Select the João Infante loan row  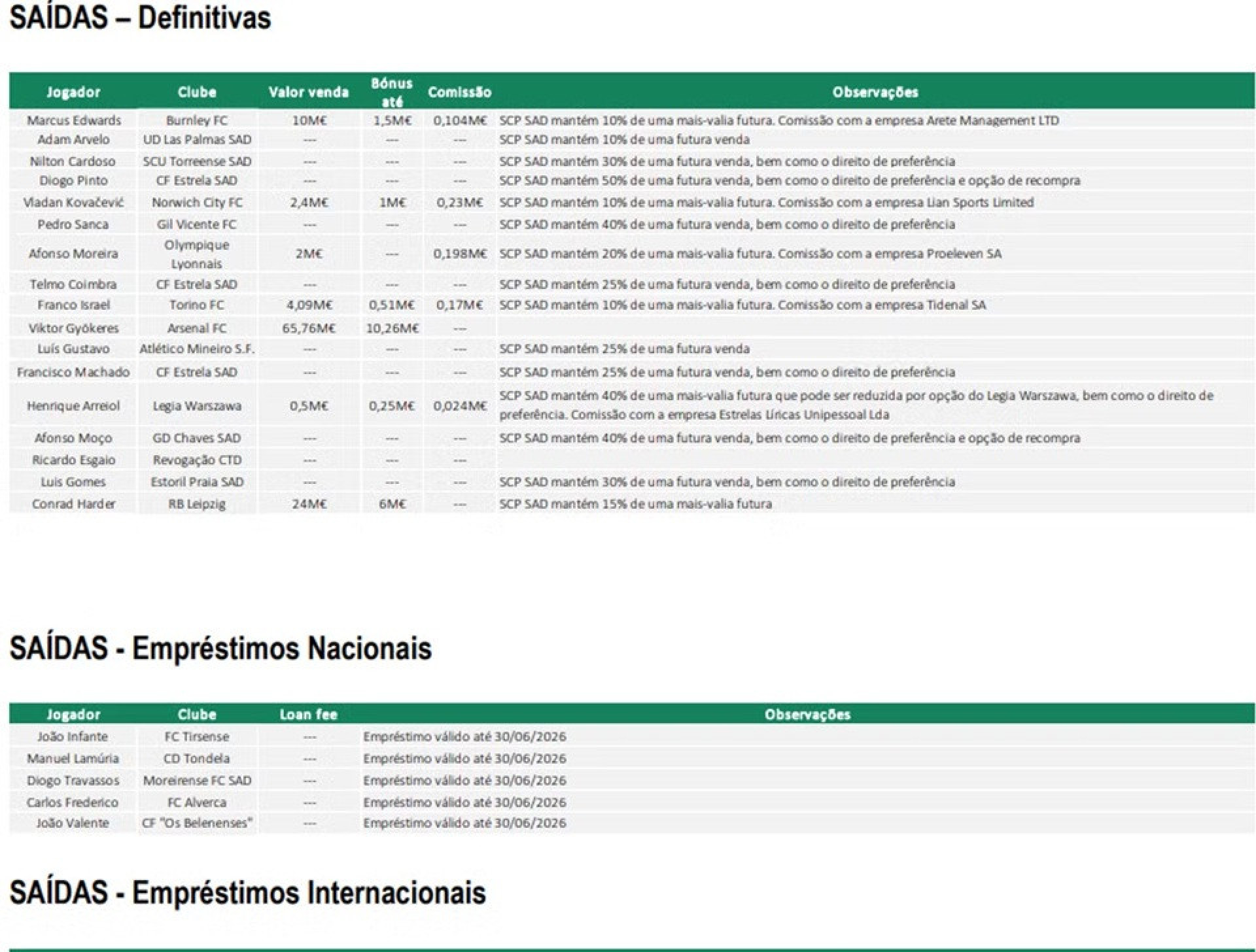(72, 737)
